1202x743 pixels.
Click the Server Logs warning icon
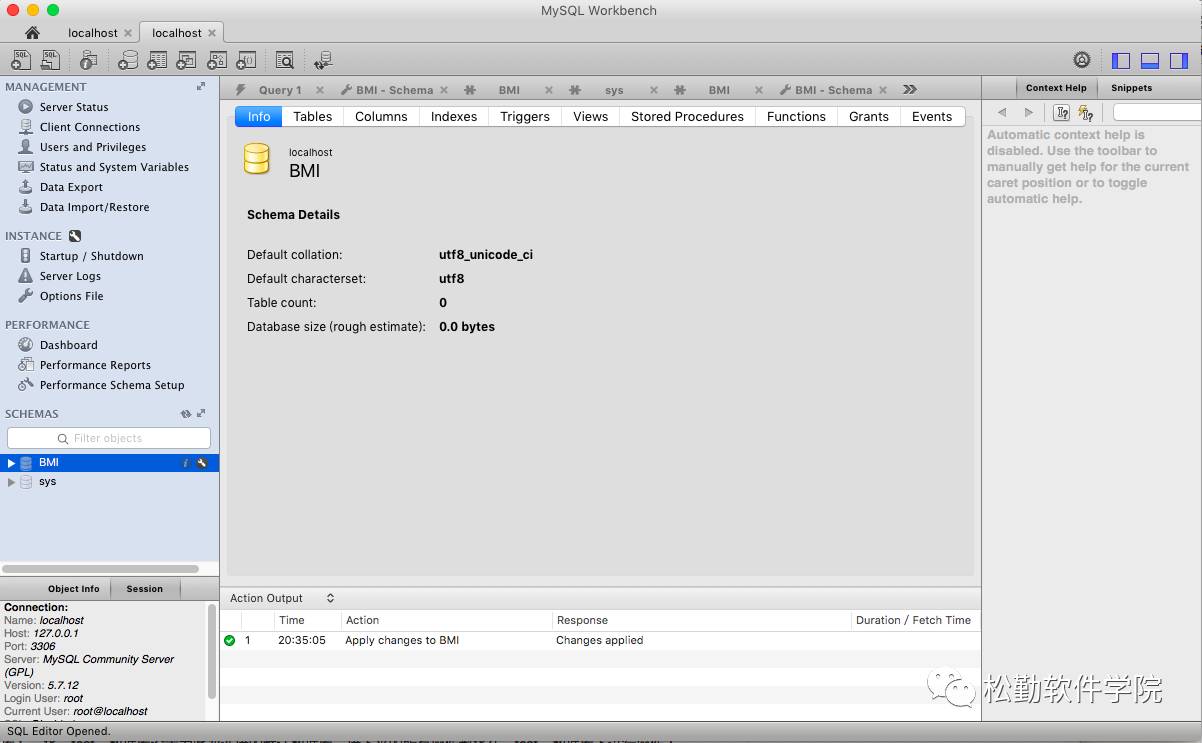click(26, 276)
